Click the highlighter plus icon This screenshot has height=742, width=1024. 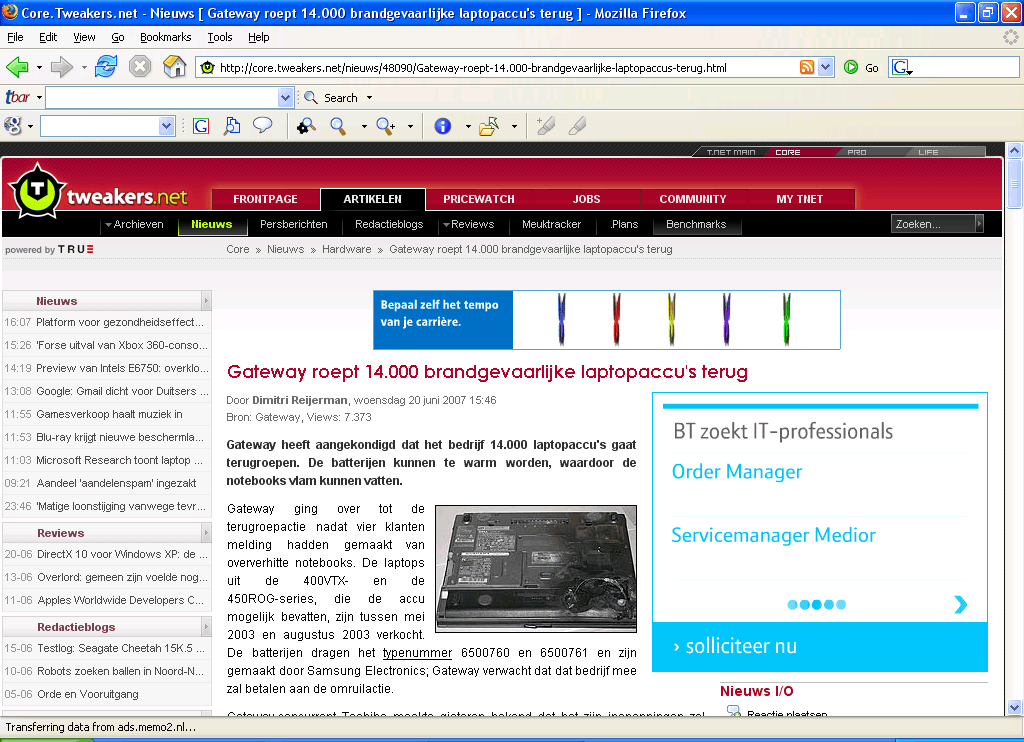point(545,125)
